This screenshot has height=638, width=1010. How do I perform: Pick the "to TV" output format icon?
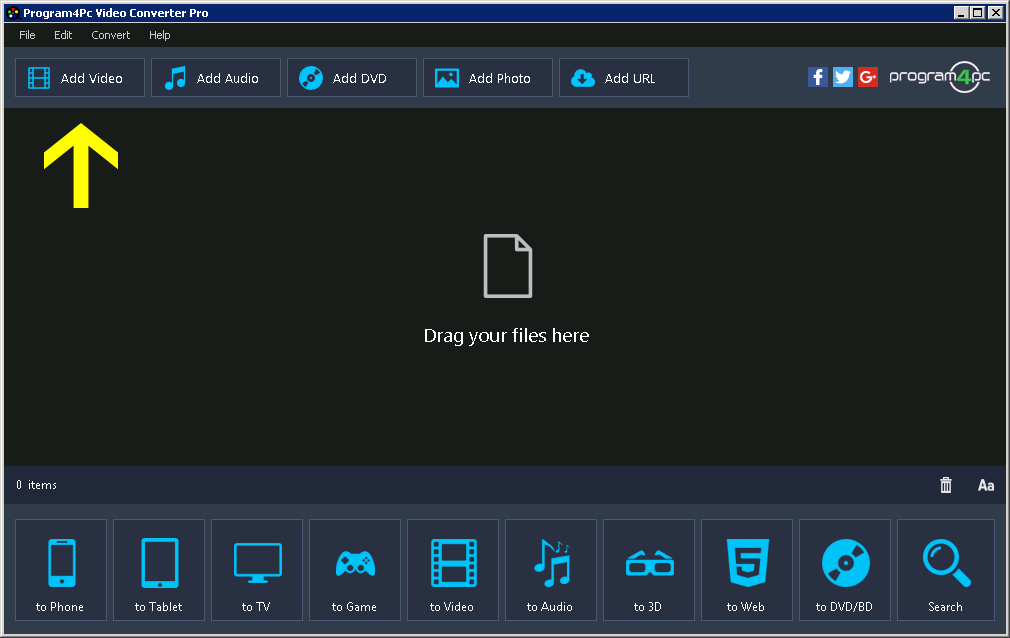point(256,570)
